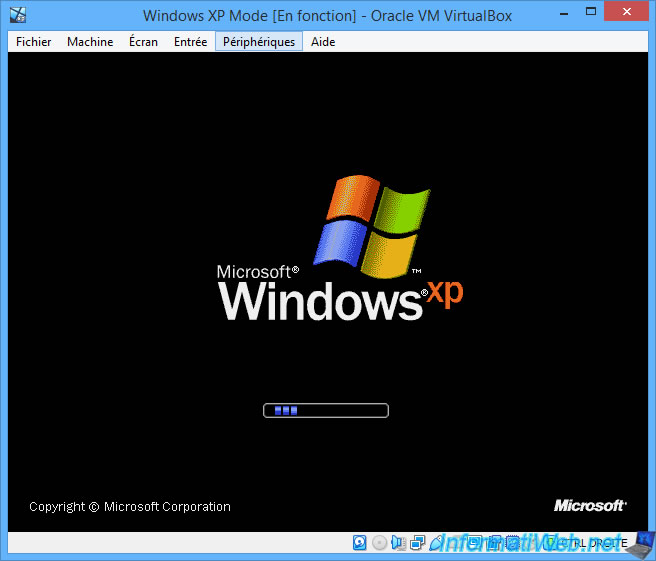Click the CTRL DROITE host key indicator

tap(600, 543)
